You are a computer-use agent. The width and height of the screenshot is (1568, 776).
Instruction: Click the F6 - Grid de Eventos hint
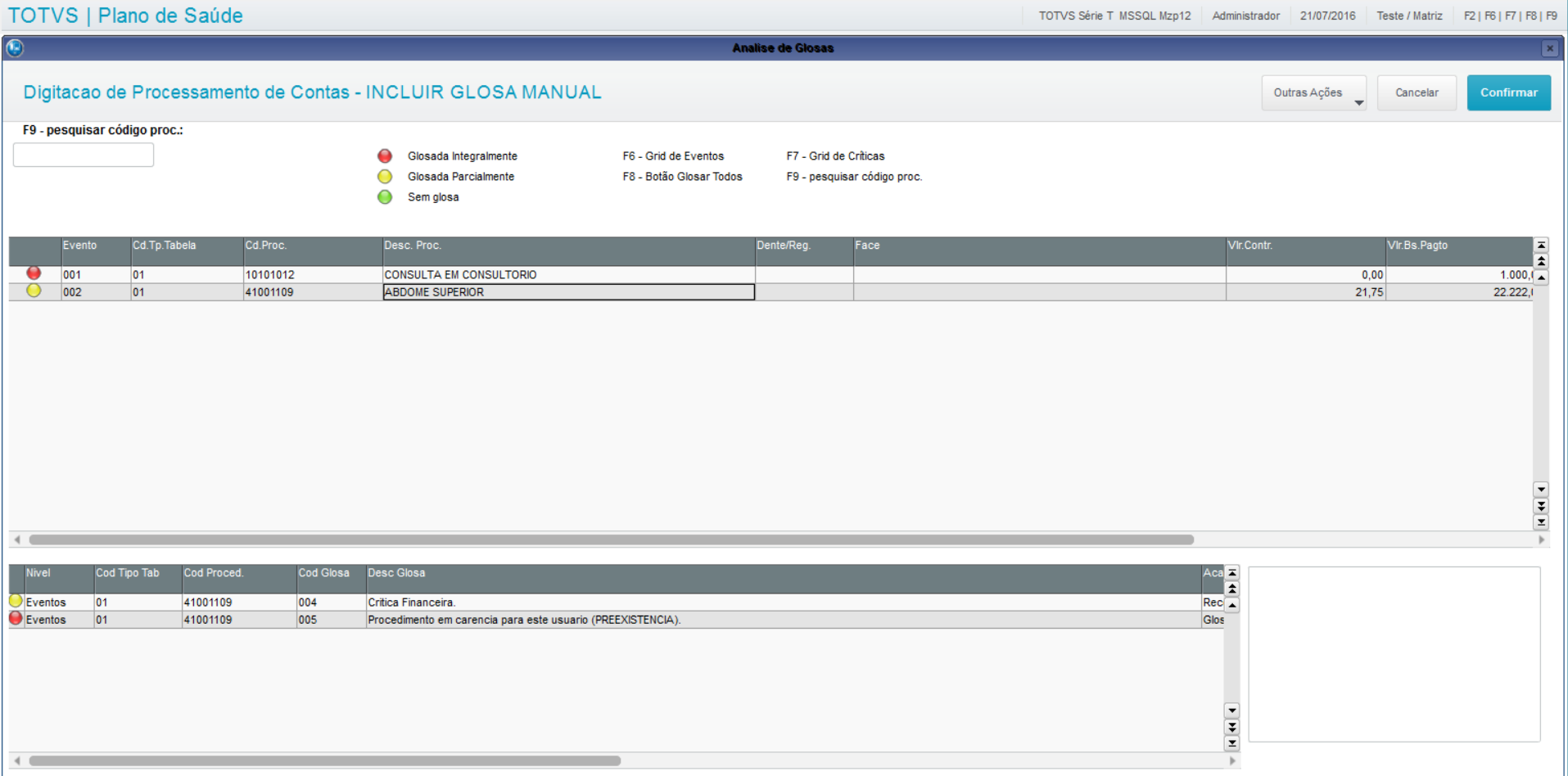coord(673,156)
